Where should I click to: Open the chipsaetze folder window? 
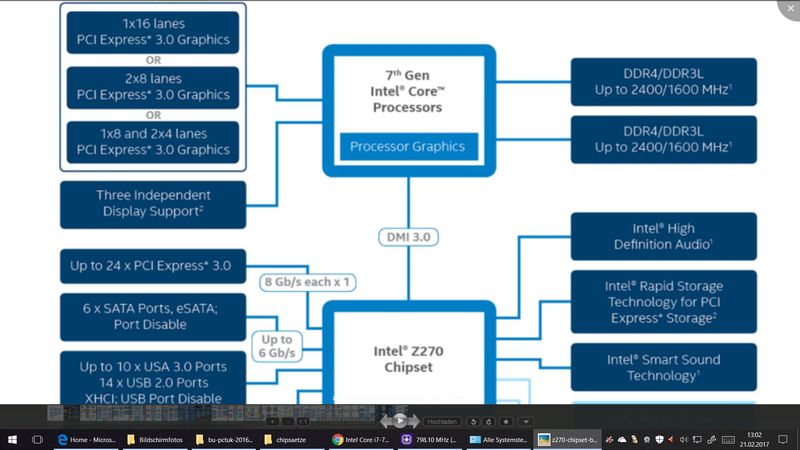tap(291, 439)
